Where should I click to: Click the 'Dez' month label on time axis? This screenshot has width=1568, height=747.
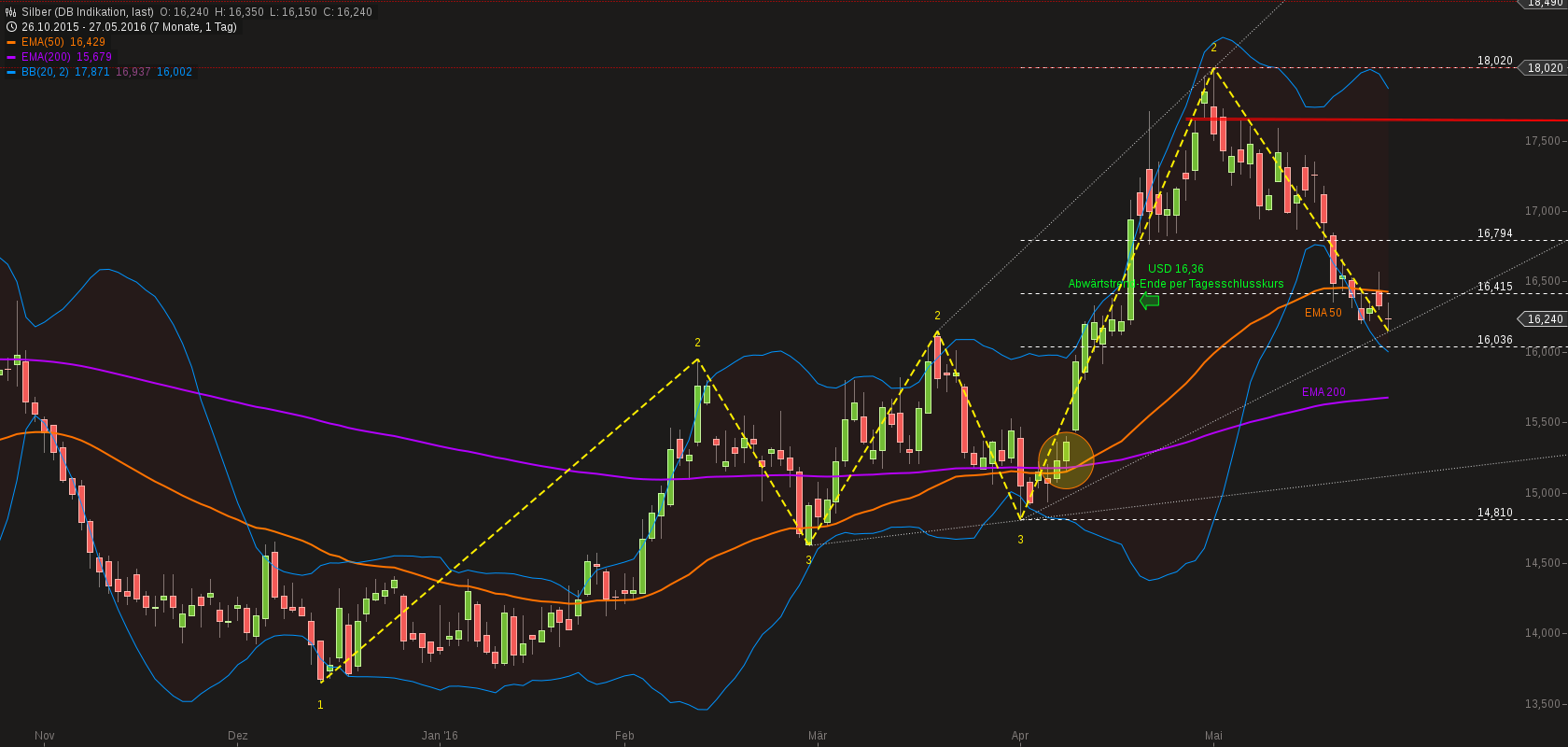coord(238,736)
